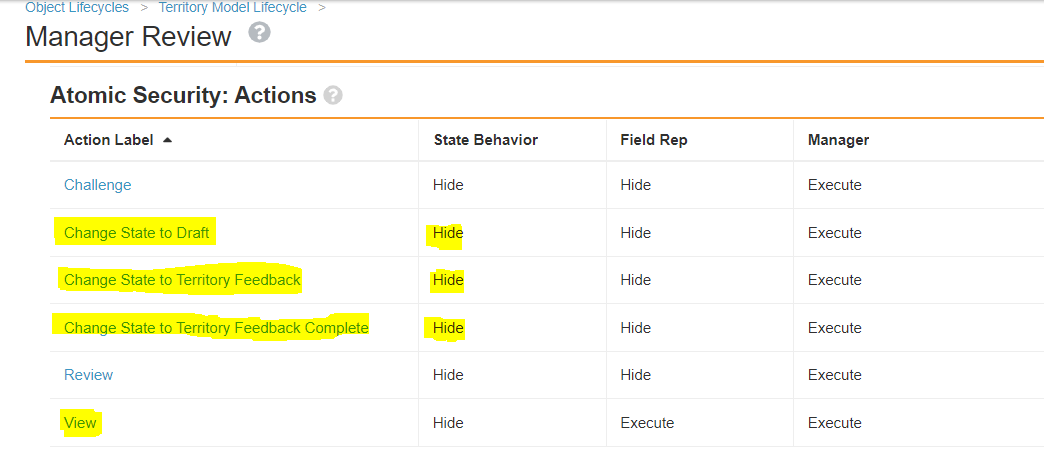The height and width of the screenshot is (457, 1044).
Task: Select Change State to Territory Feedback Complete
Action: tap(216, 328)
